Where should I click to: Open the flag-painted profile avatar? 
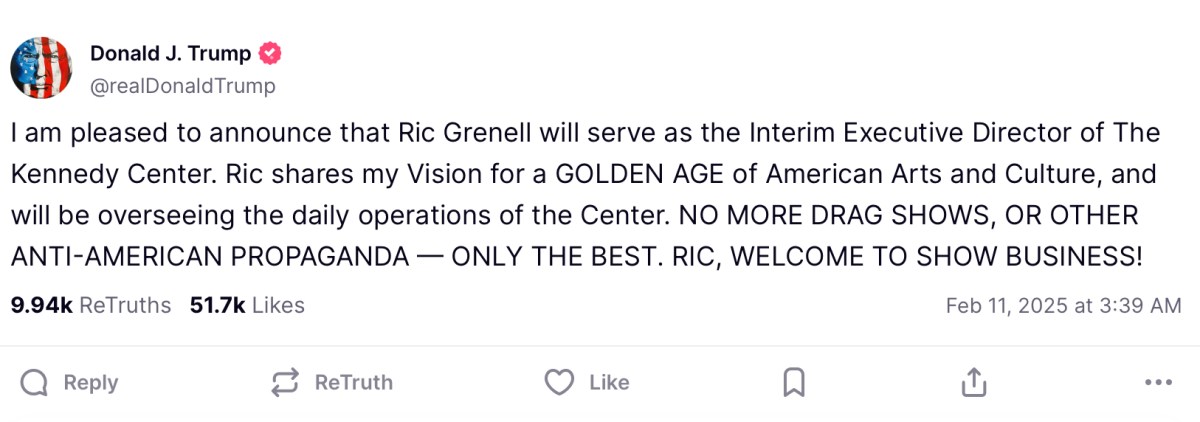coord(41,68)
